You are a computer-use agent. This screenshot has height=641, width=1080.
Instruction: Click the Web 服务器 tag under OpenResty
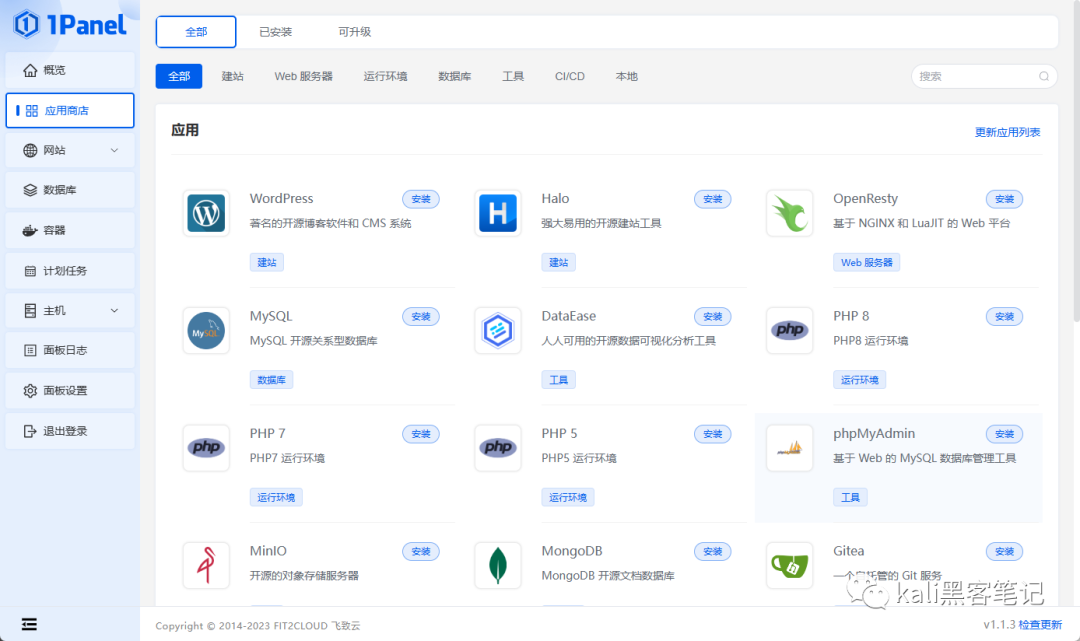tap(866, 262)
